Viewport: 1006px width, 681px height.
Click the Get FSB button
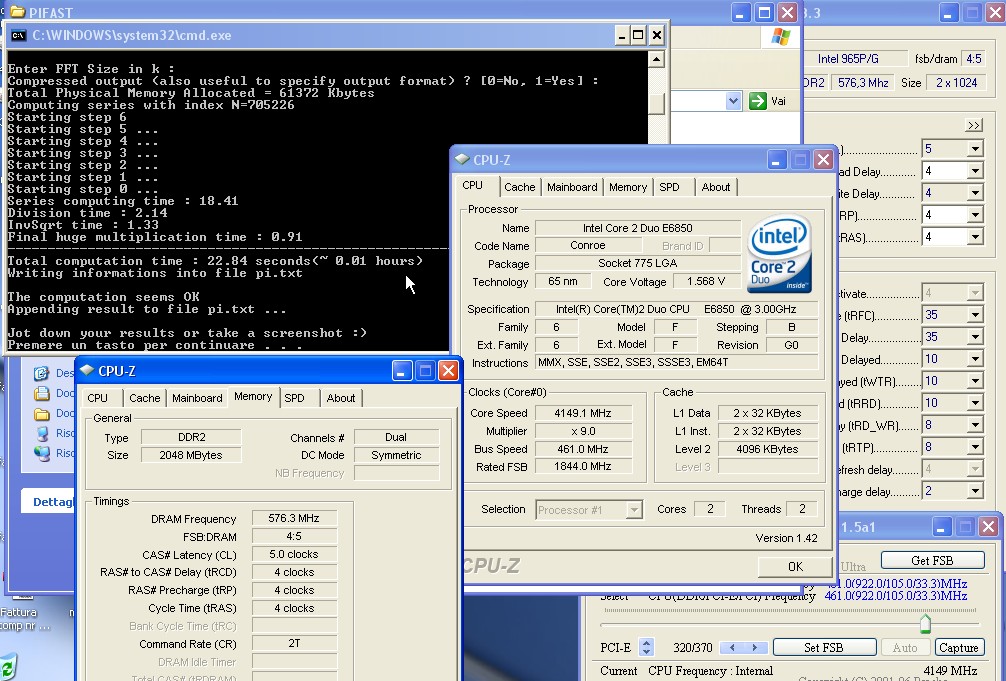(932, 560)
